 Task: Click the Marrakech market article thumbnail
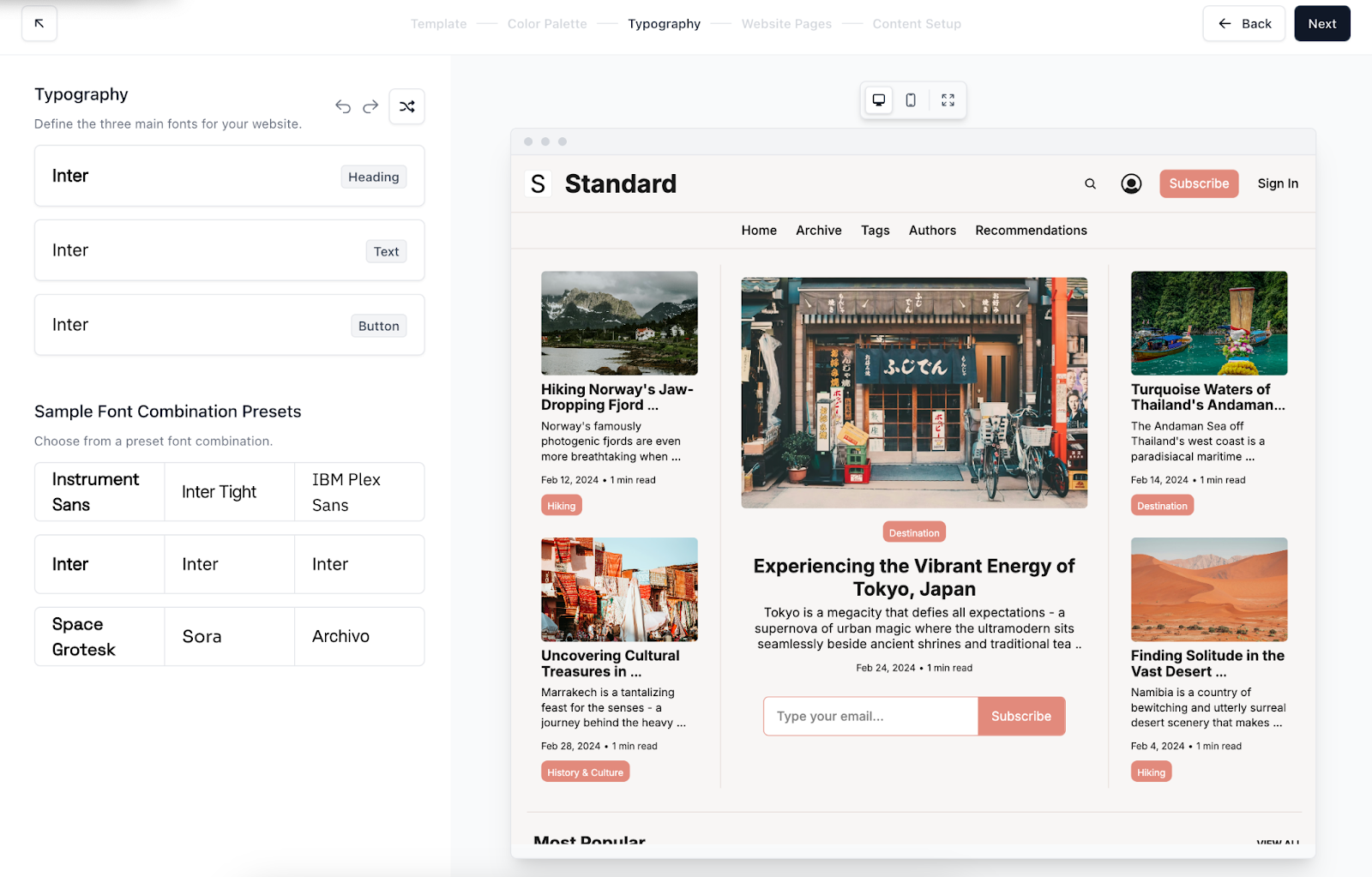pyautogui.click(x=619, y=590)
